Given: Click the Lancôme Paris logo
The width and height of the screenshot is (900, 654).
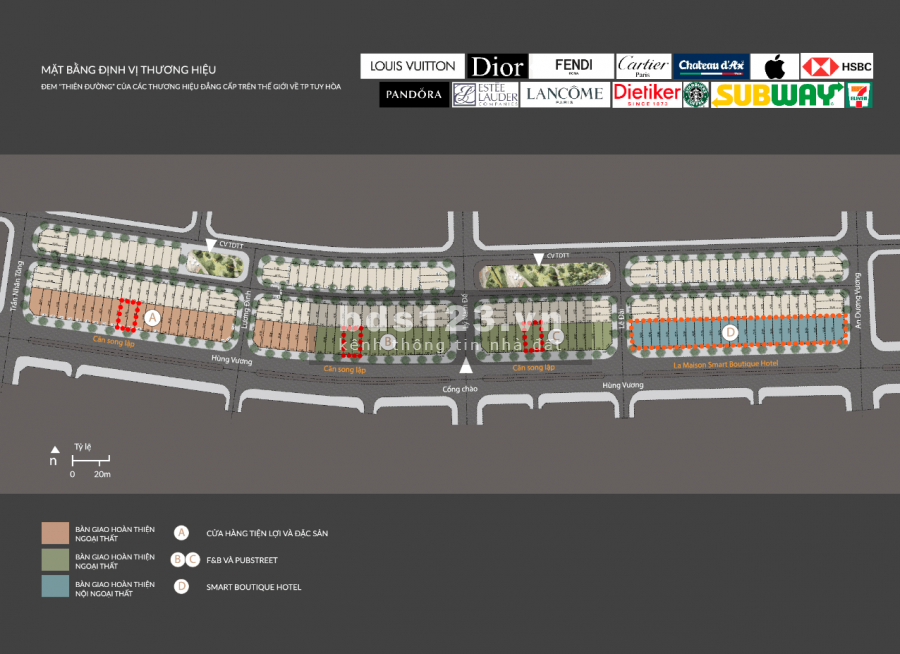Looking at the screenshot, I should (564, 95).
